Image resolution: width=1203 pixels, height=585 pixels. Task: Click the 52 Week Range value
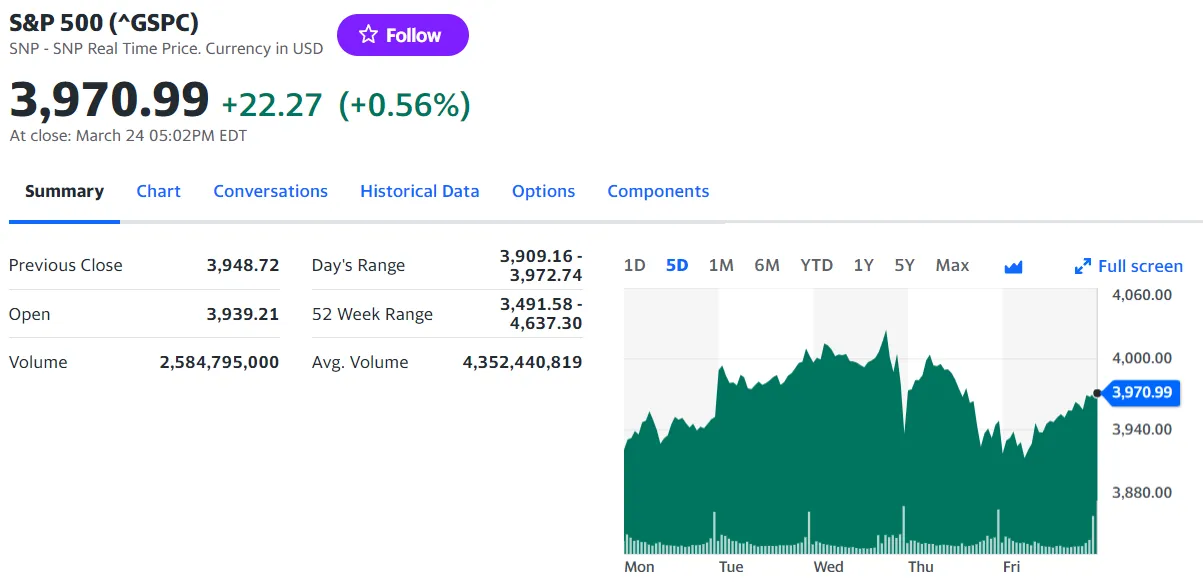[x=541, y=314]
